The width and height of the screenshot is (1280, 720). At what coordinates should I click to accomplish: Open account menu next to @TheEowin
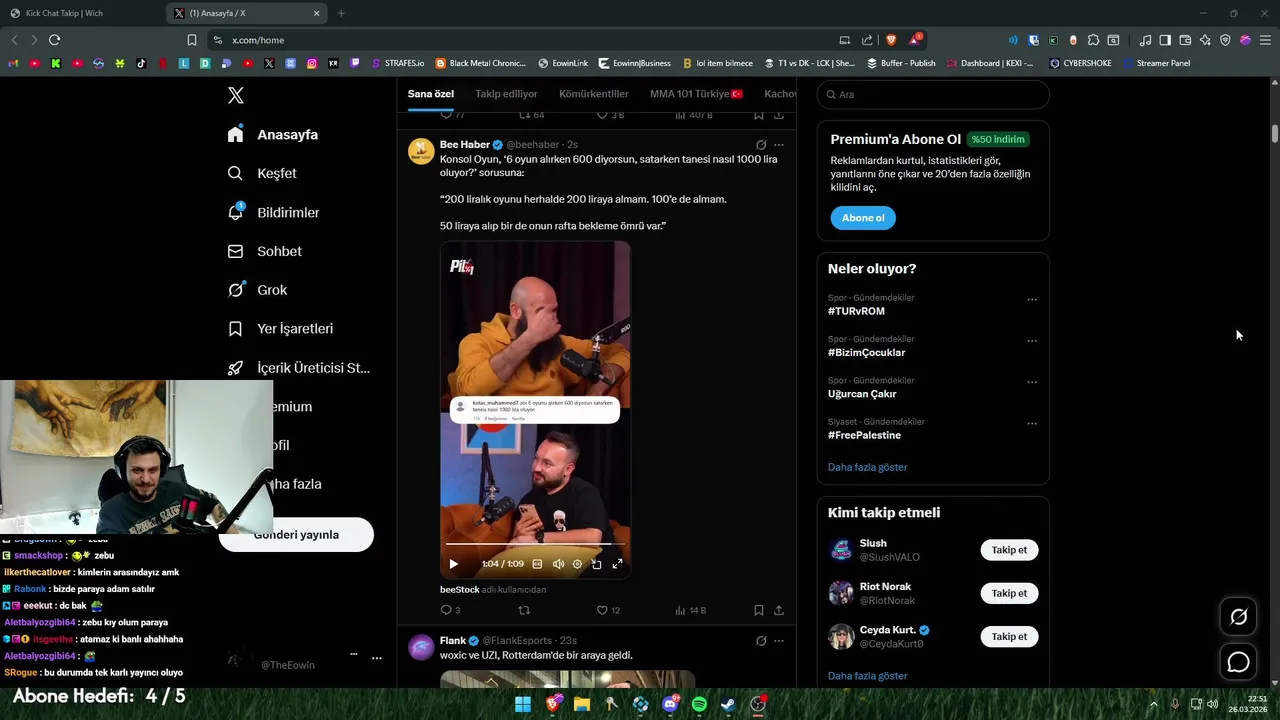pos(377,658)
